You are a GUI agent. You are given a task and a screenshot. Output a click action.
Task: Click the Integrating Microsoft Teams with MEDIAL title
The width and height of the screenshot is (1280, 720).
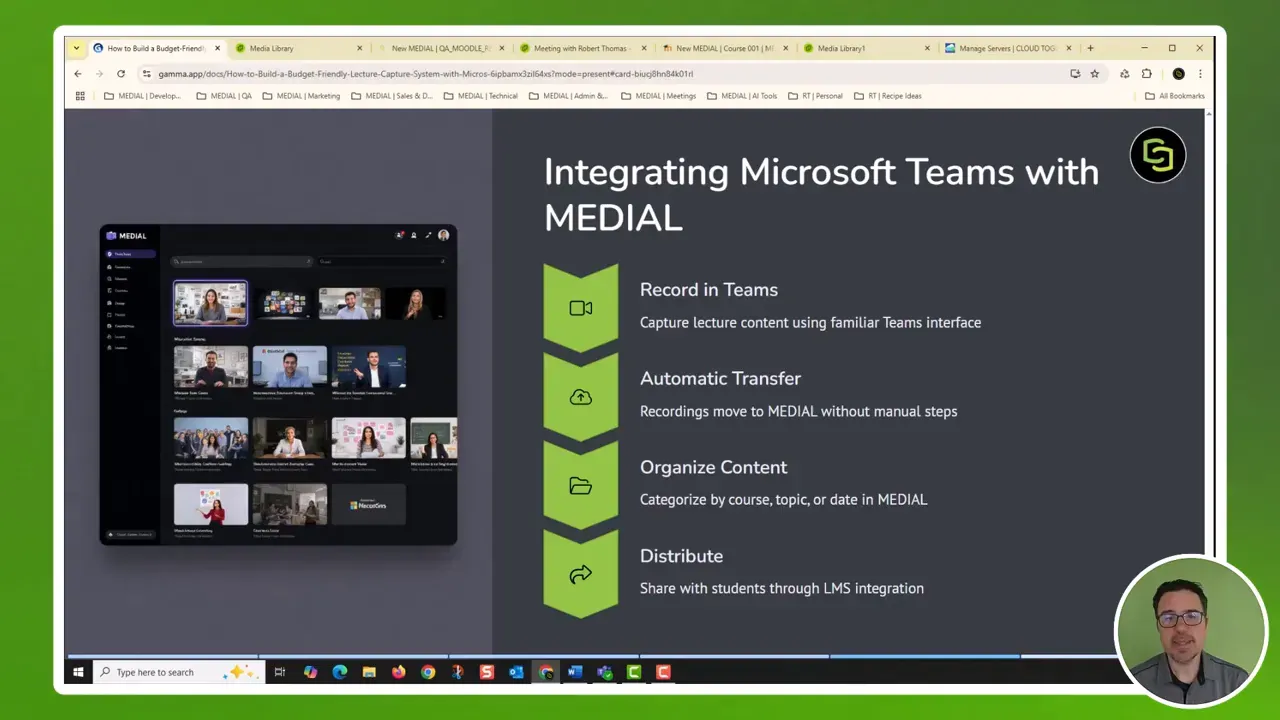tap(820, 194)
